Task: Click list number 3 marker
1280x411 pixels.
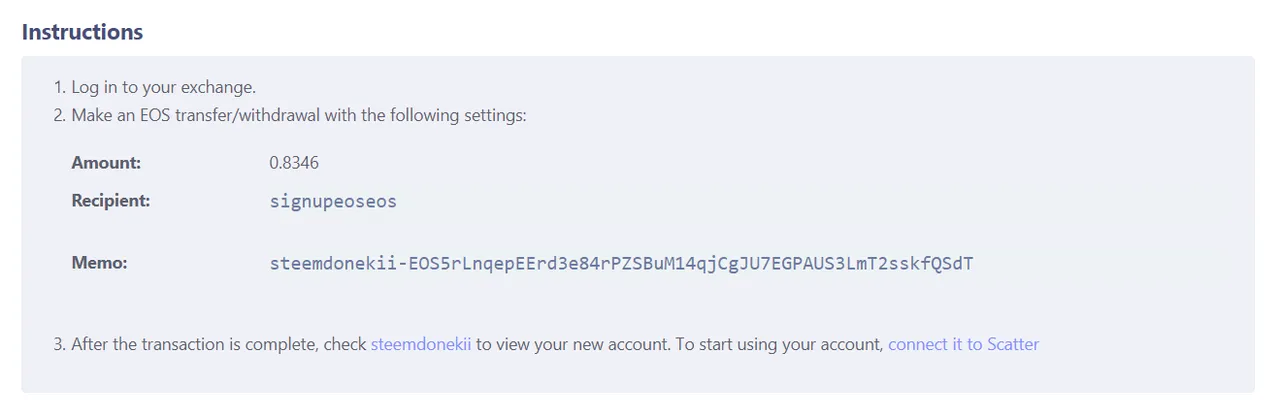Action: 59,344
